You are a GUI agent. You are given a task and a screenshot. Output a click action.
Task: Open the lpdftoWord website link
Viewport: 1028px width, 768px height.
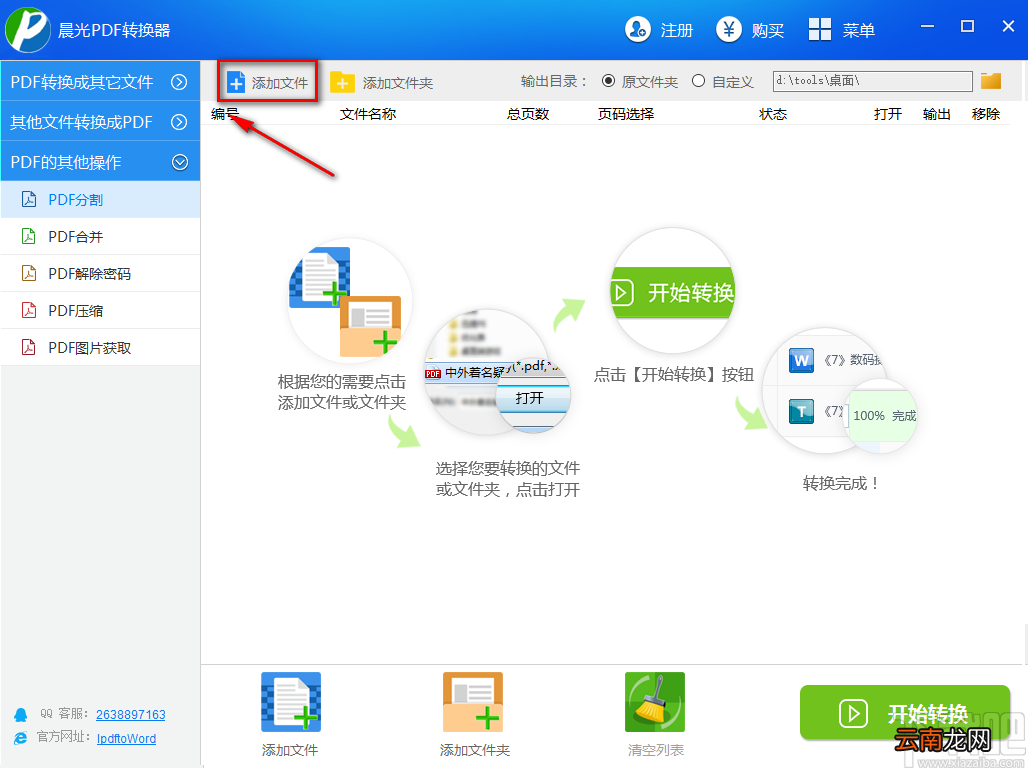[127, 738]
